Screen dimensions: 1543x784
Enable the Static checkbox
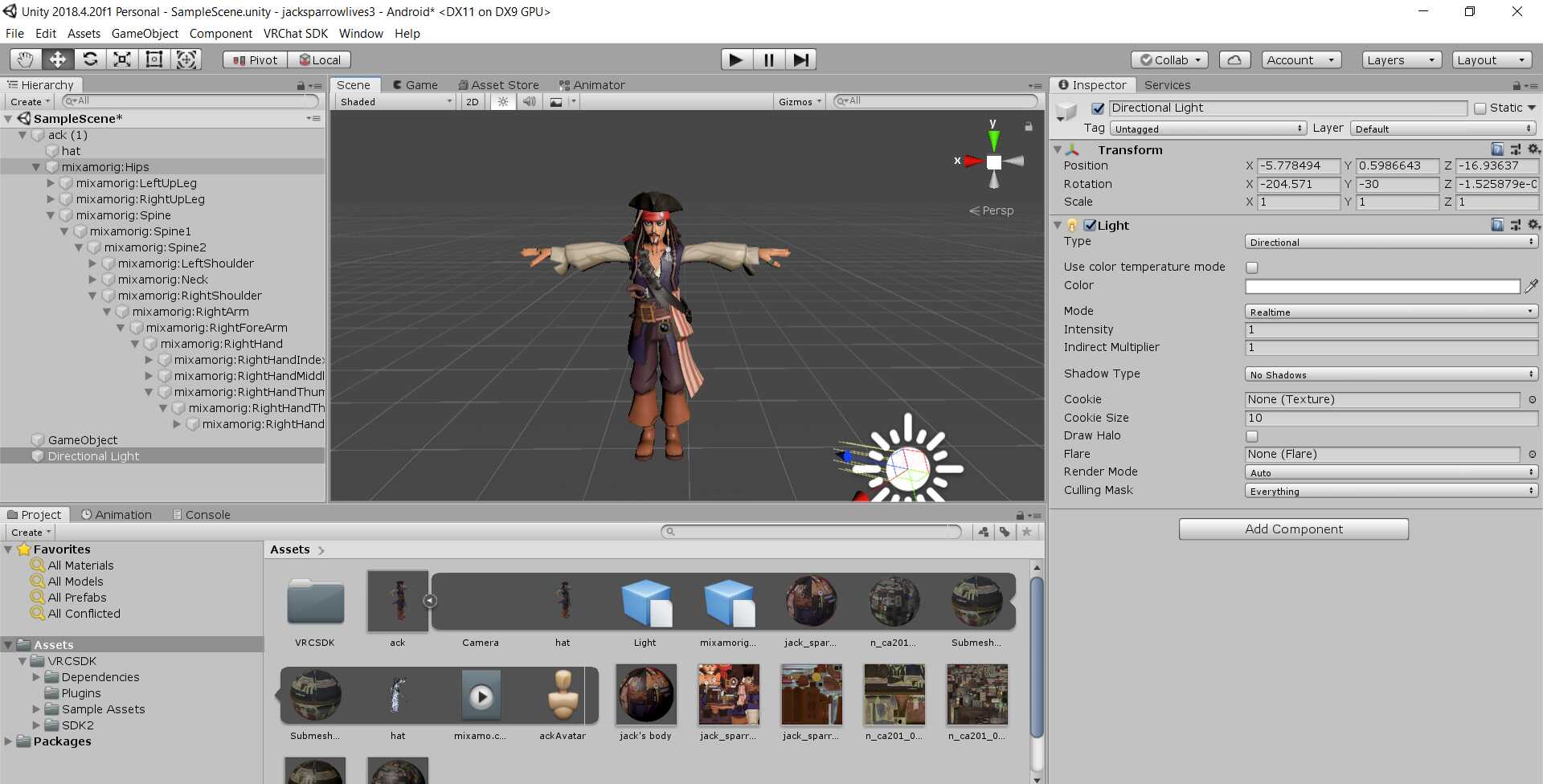click(1480, 108)
